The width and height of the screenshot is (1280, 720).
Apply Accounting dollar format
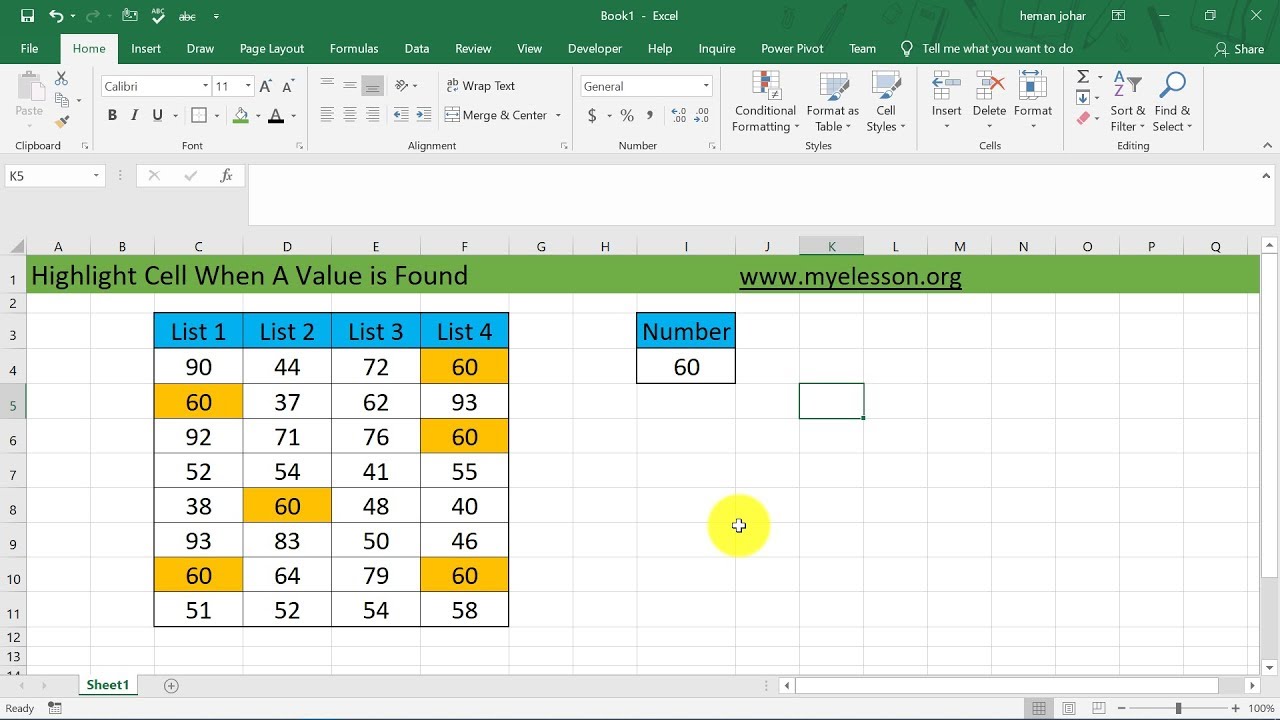click(592, 116)
